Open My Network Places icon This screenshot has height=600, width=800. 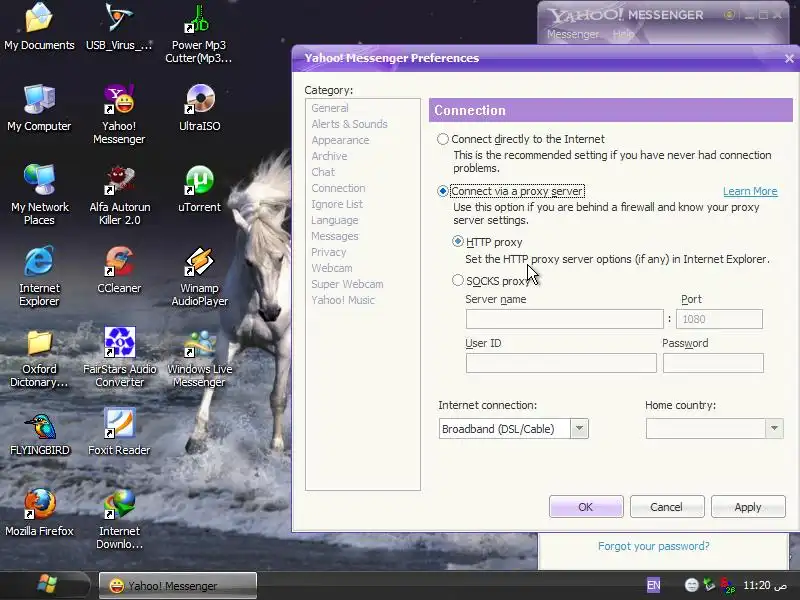click(39, 195)
